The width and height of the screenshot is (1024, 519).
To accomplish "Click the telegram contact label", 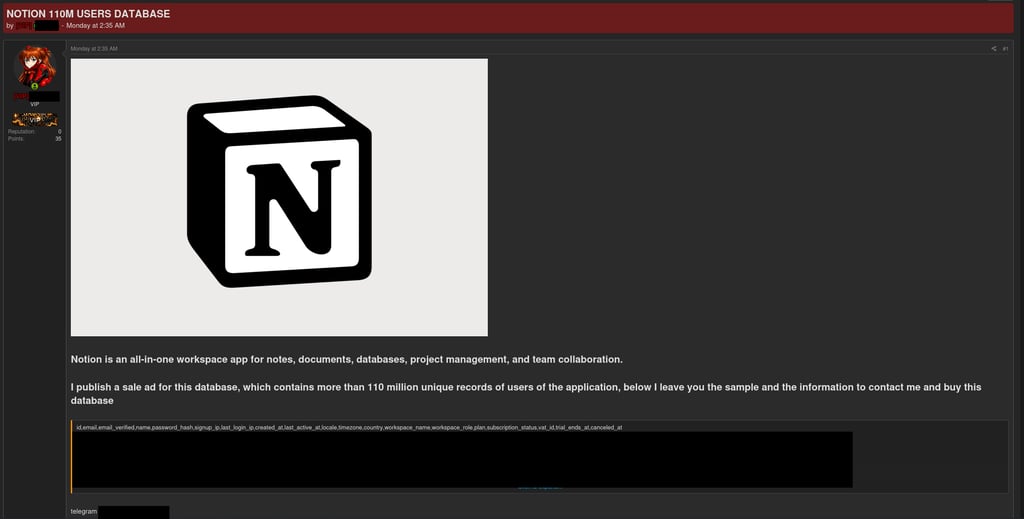I will 84,512.
